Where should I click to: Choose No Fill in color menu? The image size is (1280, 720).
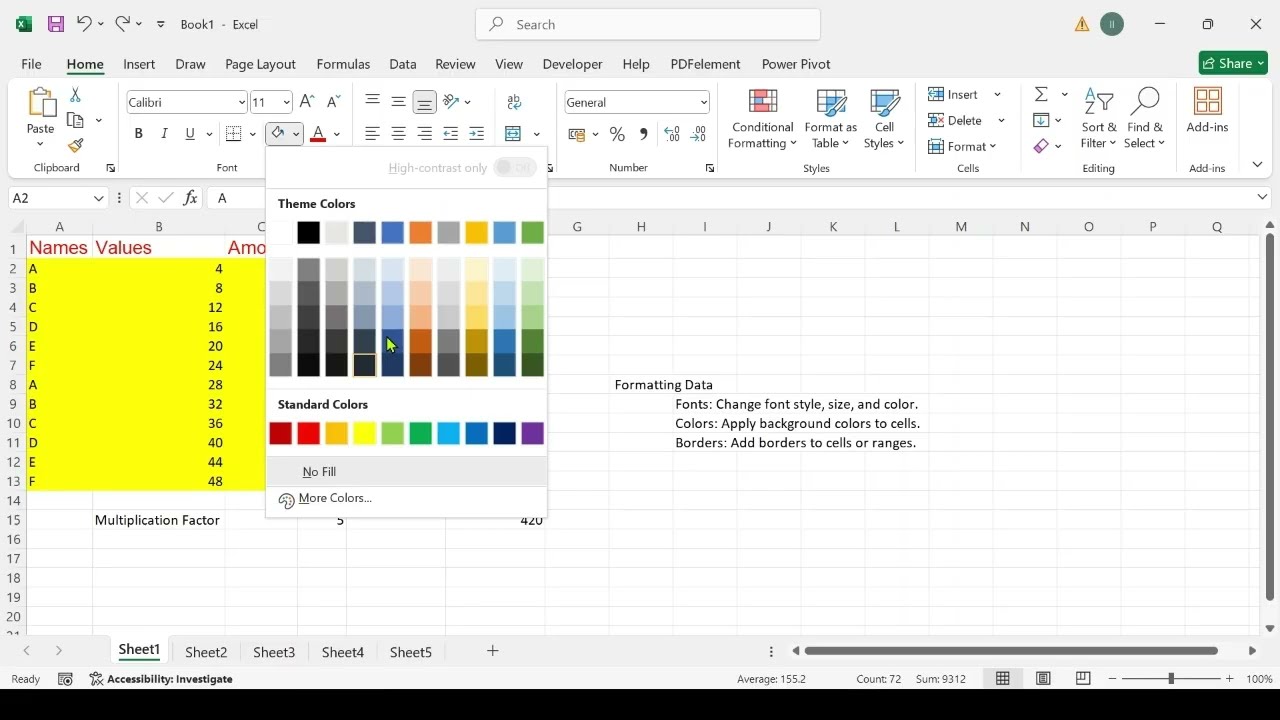407,472
